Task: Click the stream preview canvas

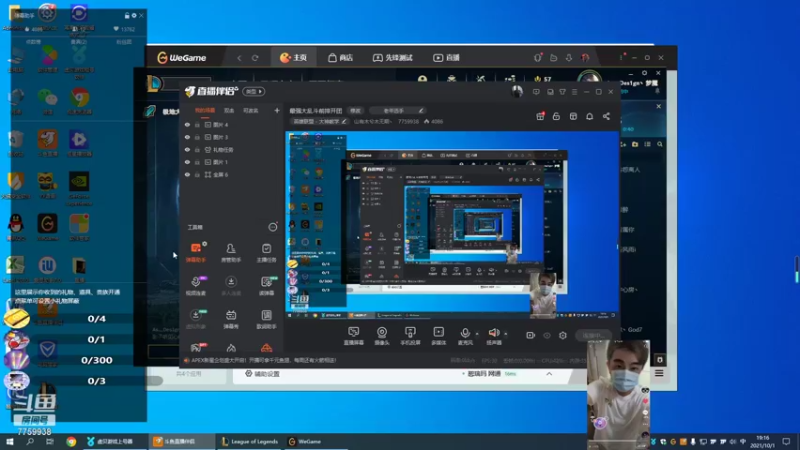Action: tap(452, 226)
